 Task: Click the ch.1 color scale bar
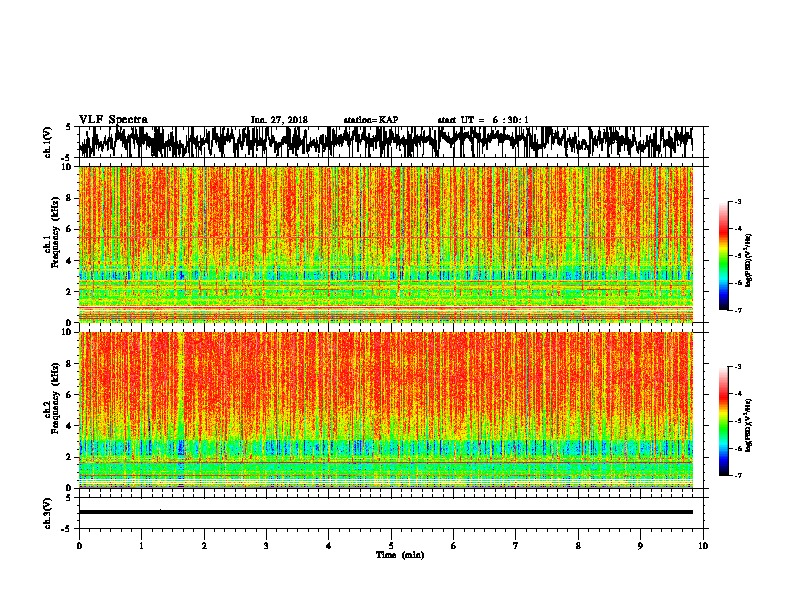(724, 256)
